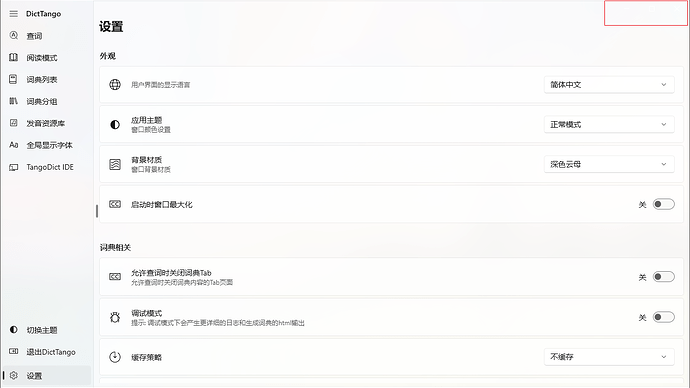Click the 背景材质 setting title

pyautogui.click(x=147, y=160)
